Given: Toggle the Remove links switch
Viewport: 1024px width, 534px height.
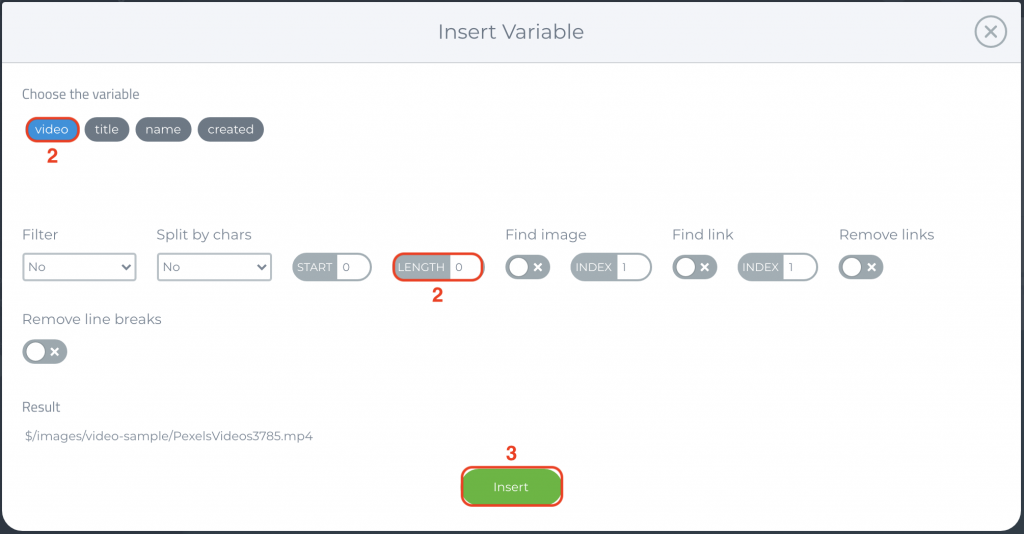Looking at the screenshot, I should pyautogui.click(x=861, y=267).
